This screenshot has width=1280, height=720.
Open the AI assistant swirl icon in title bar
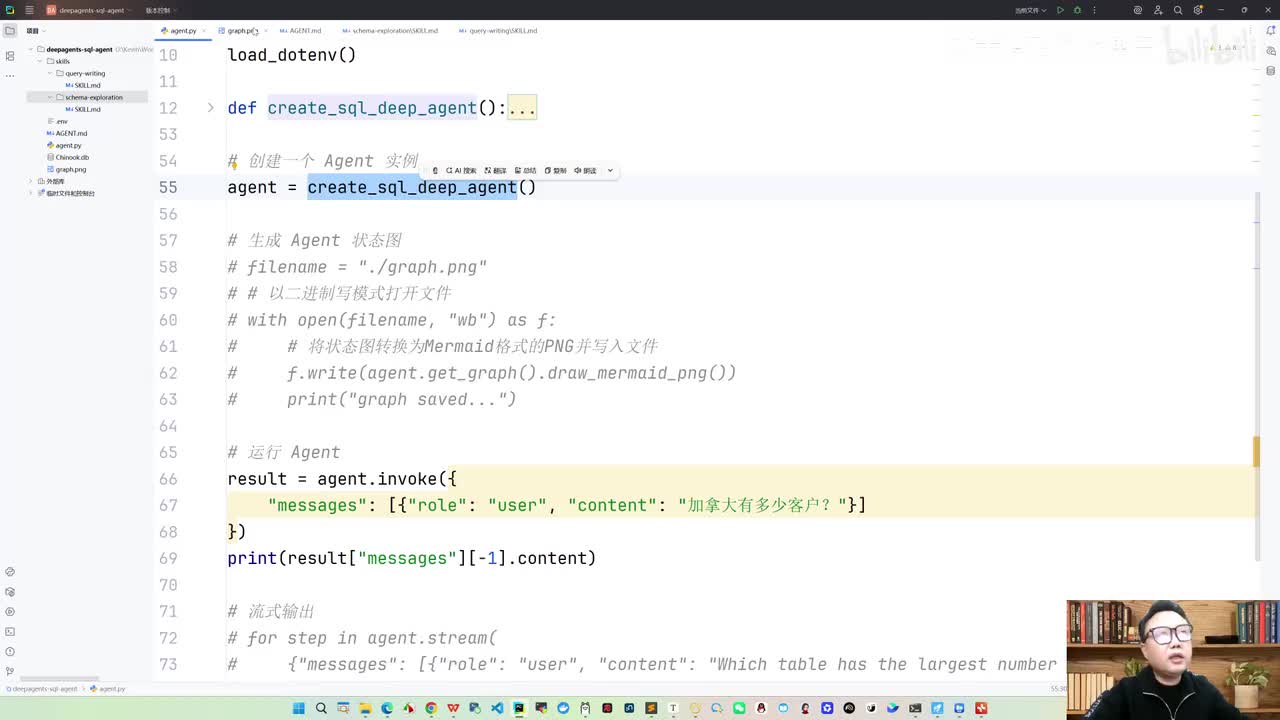pyautogui.click(x=1137, y=10)
